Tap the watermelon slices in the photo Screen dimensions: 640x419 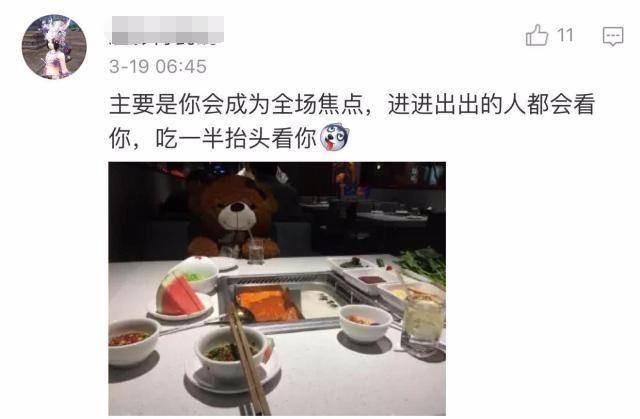click(x=180, y=293)
